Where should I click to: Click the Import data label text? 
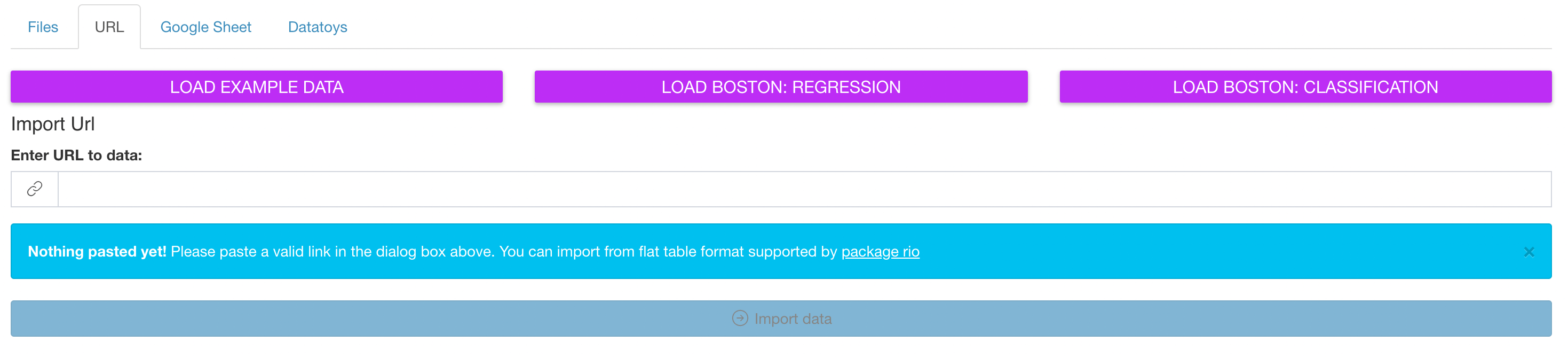coord(793,319)
